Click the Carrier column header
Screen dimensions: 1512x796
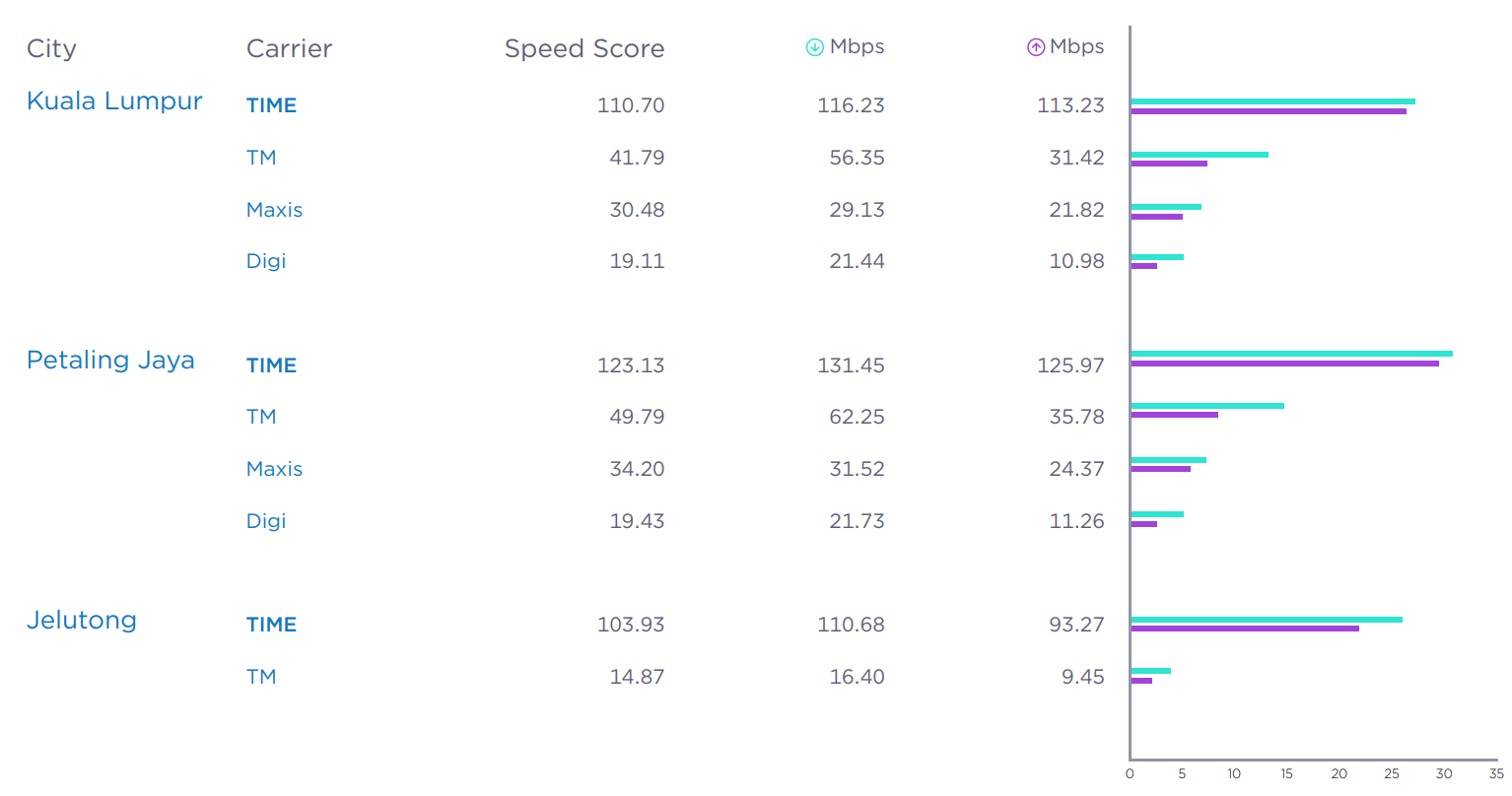(289, 48)
